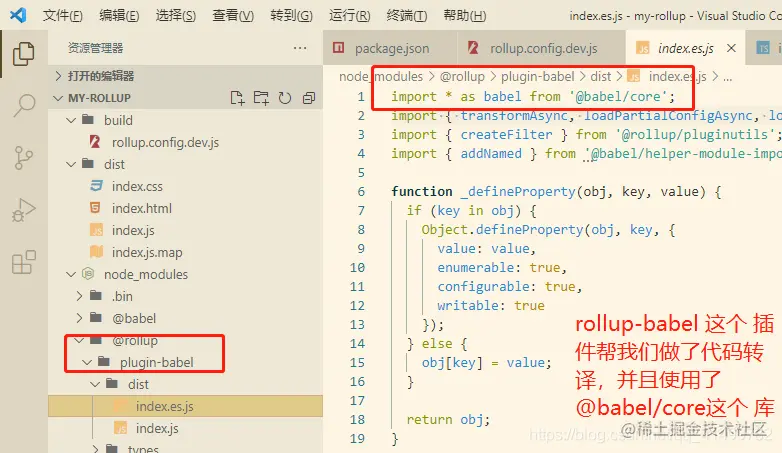The height and width of the screenshot is (453, 782).
Task: Open rollup.config.dev.js in the file tree
Action: (x=186, y=142)
